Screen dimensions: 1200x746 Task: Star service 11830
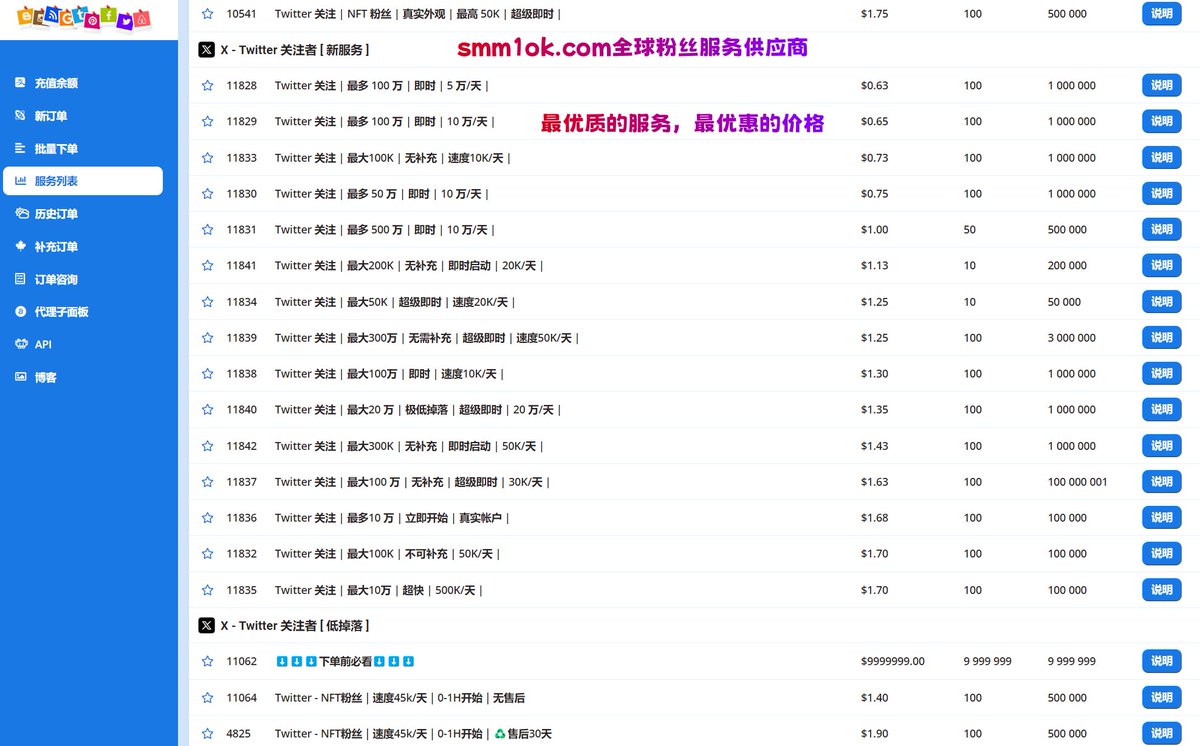[207, 194]
